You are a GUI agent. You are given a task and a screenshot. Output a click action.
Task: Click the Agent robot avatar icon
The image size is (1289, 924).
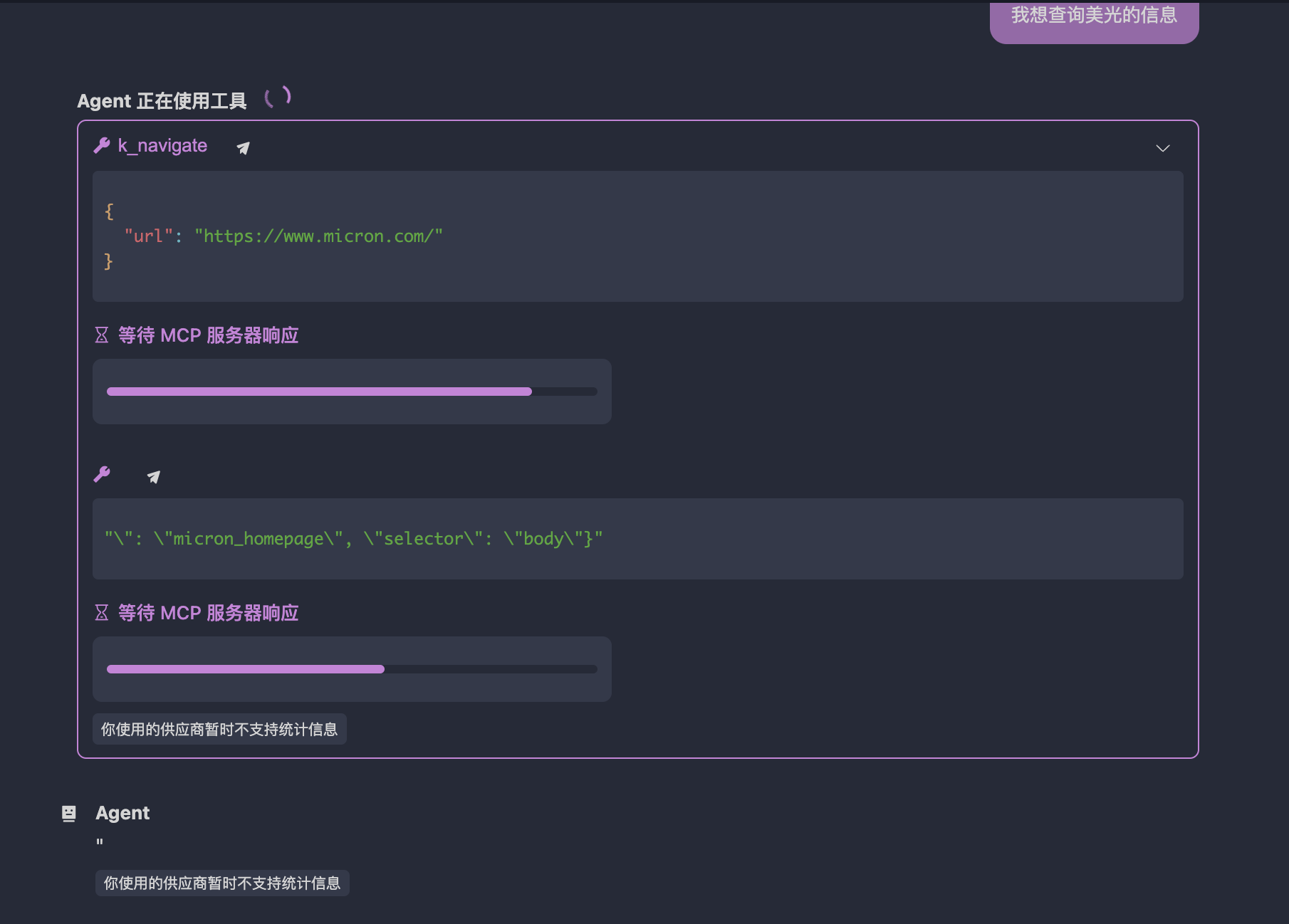click(69, 814)
